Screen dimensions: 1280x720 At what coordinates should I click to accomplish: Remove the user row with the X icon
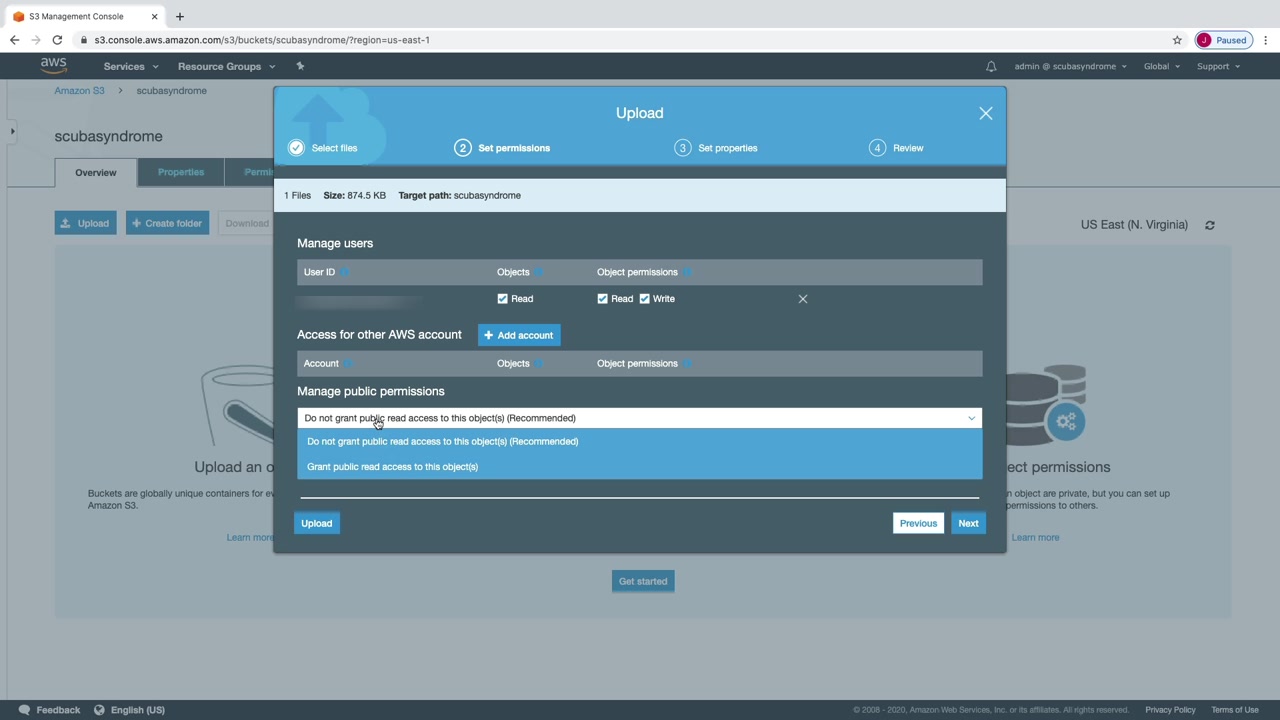click(803, 299)
